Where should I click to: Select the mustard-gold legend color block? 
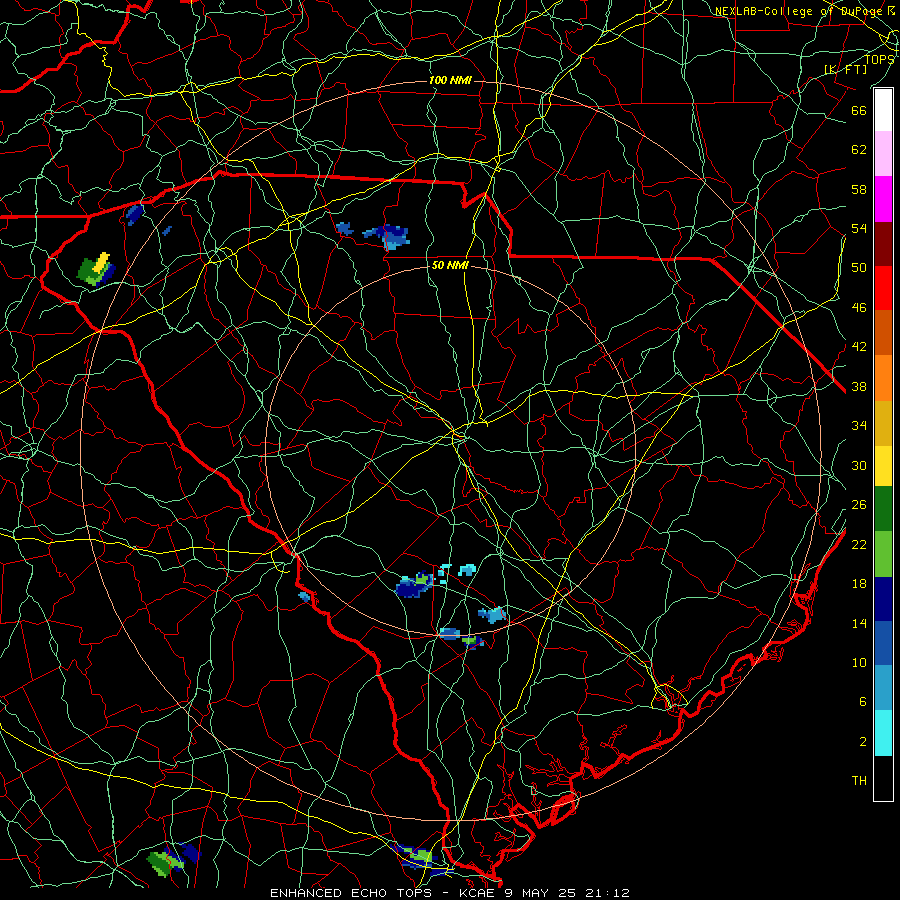883,423
